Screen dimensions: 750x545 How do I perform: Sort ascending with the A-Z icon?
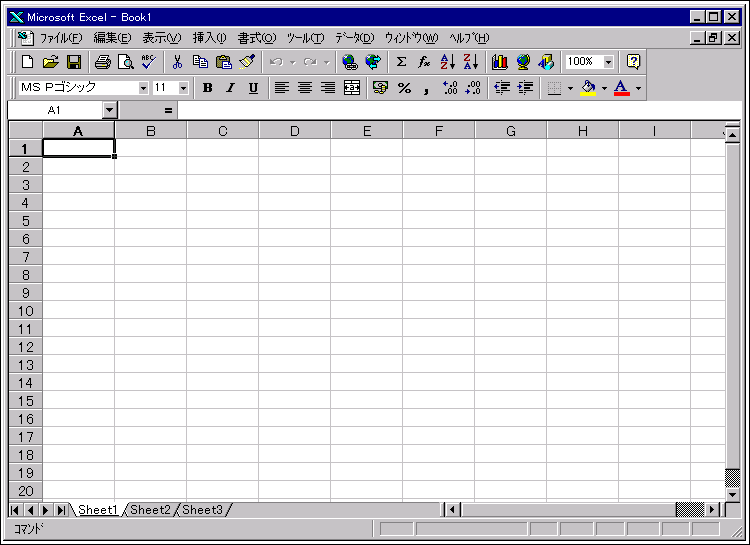pos(448,62)
